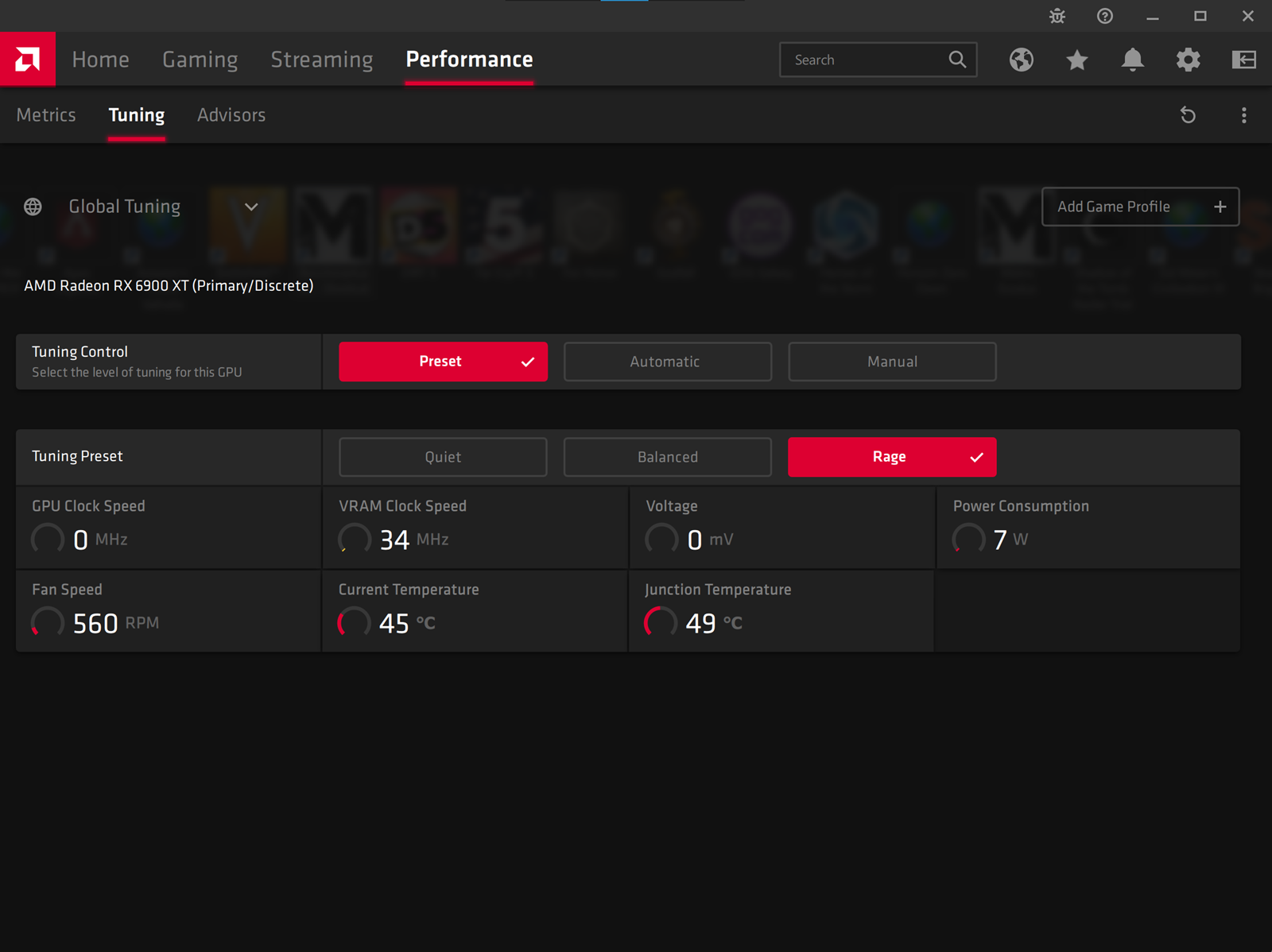Screen dimensions: 1272x952
Task: Expand the Global Tuning dropdown chevron
Action: tap(251, 207)
